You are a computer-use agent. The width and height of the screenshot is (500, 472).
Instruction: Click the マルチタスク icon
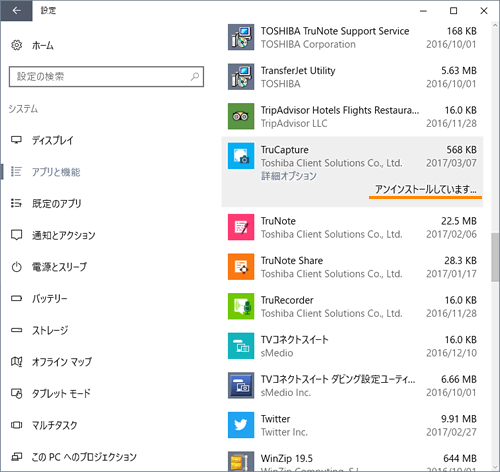16,425
